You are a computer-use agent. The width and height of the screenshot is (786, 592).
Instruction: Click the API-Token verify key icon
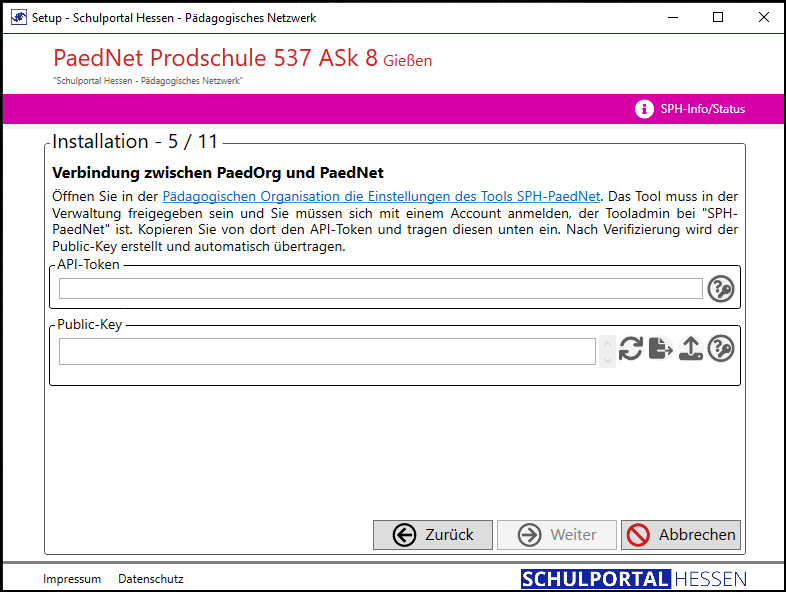(720, 289)
